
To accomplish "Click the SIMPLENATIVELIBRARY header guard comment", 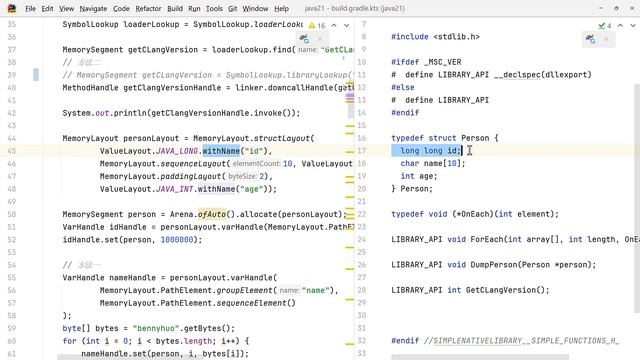I will [x=521, y=340].
